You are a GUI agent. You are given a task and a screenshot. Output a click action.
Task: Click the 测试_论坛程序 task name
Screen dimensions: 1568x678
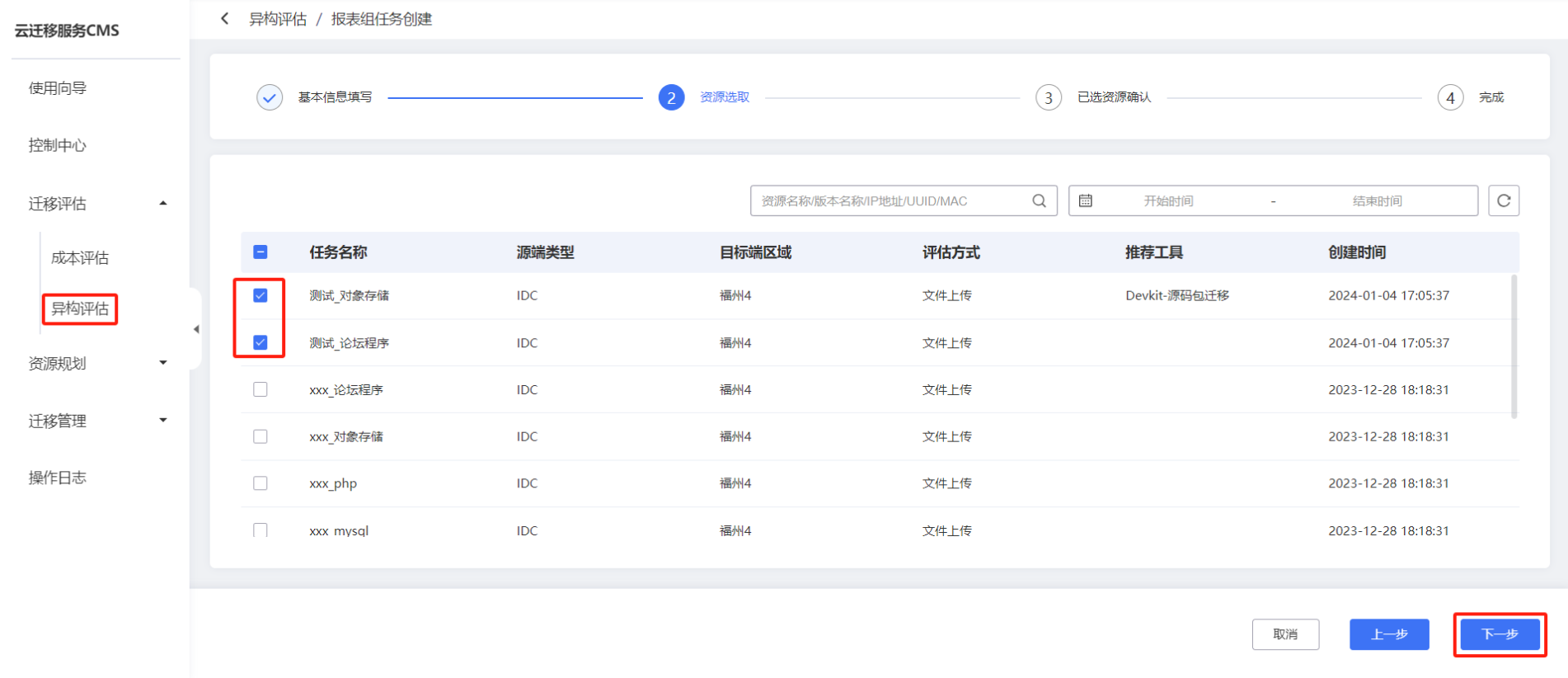point(349,342)
